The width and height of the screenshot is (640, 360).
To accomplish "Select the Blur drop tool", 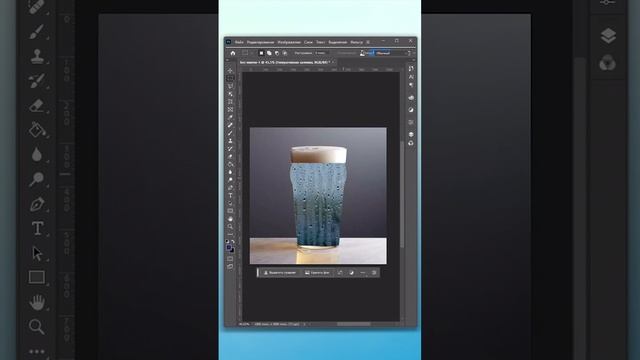I will coord(230,172).
